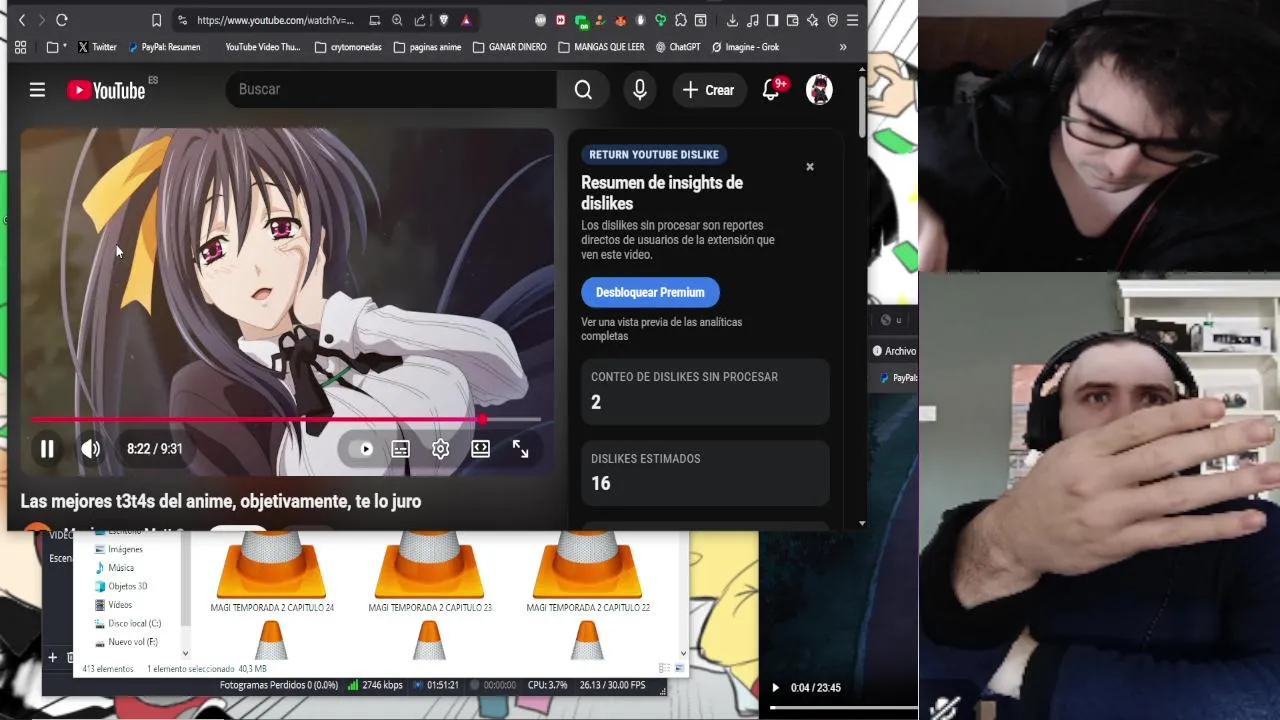Open the browser extensions puzzle icon
The height and width of the screenshot is (720, 1280).
click(681, 20)
